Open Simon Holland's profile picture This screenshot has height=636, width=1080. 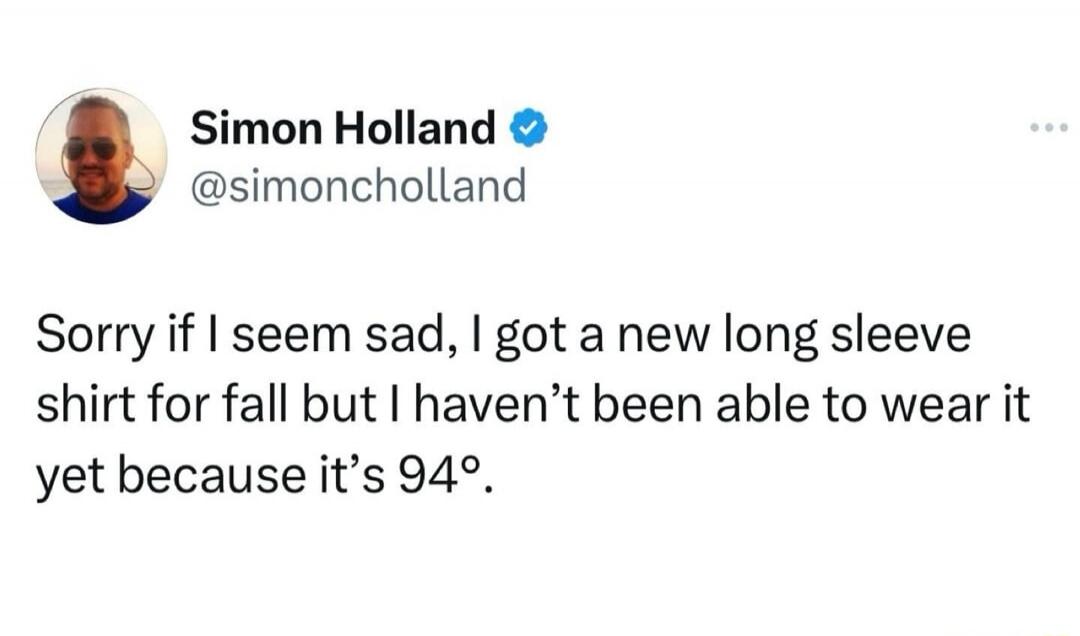pos(100,155)
